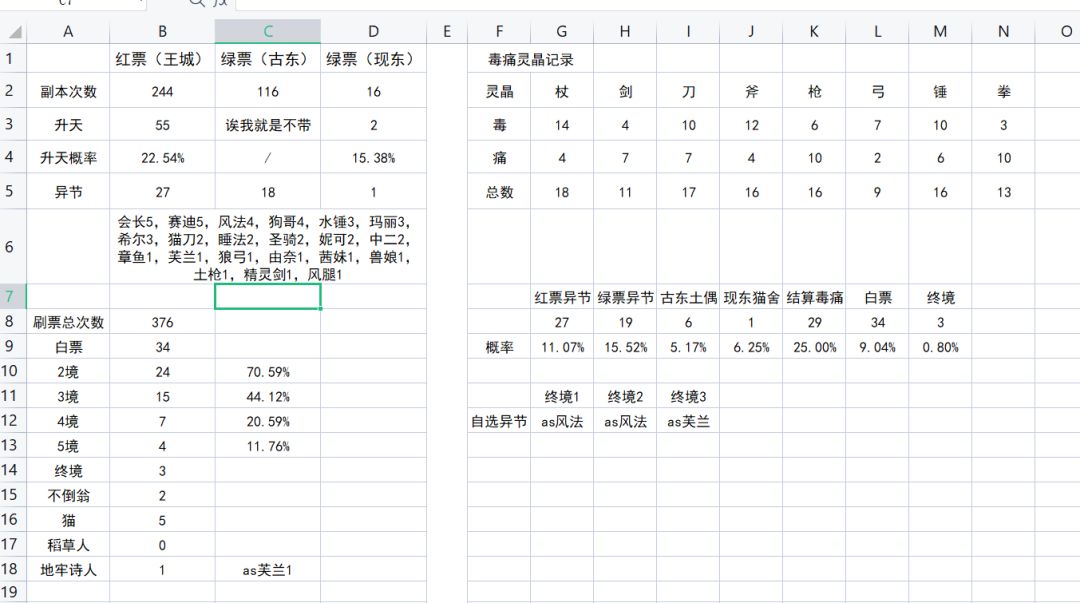Select the 升天概率 label cell
The height and width of the screenshot is (603, 1080).
(68, 158)
